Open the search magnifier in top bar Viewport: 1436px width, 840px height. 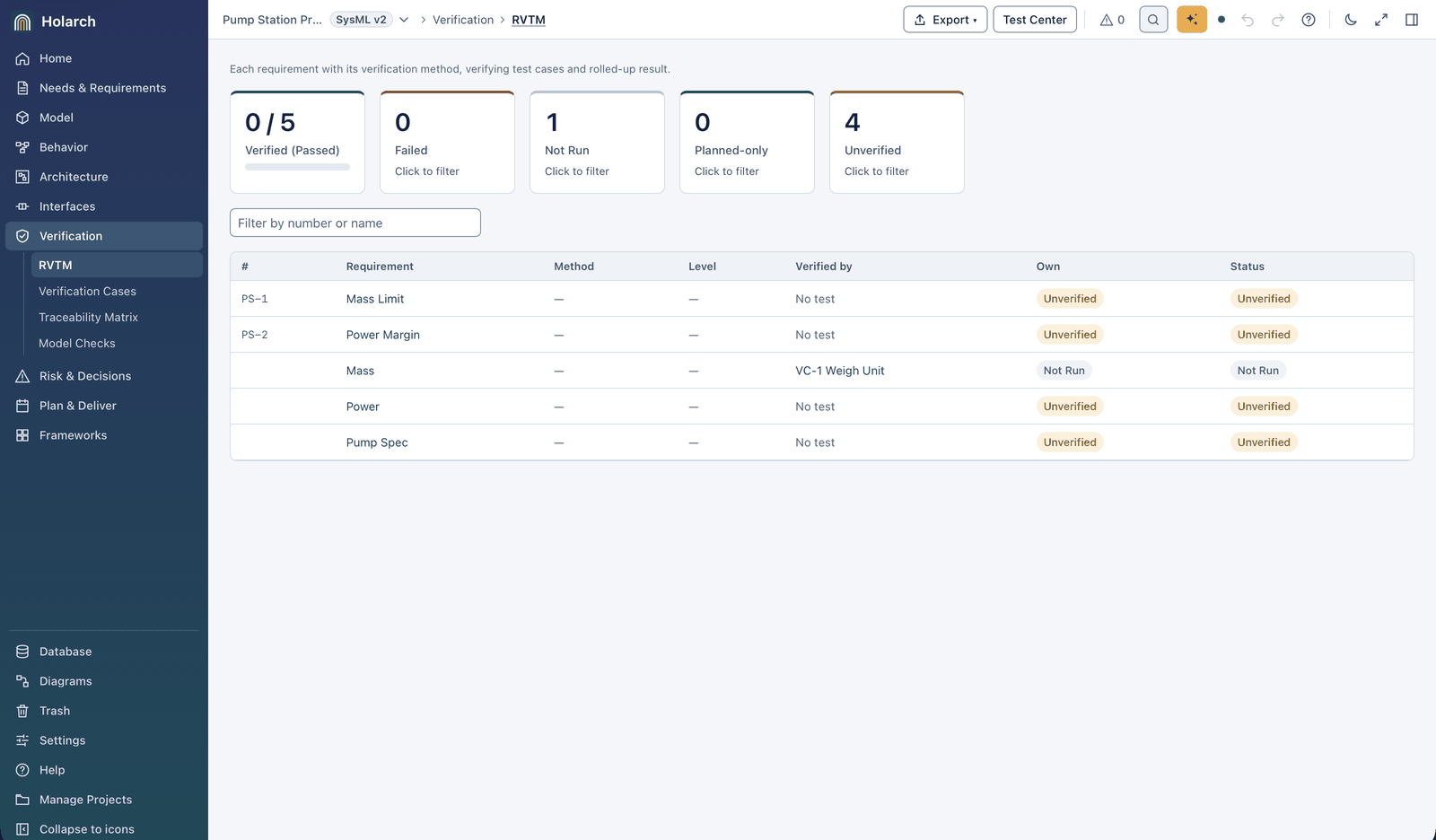(x=1153, y=20)
